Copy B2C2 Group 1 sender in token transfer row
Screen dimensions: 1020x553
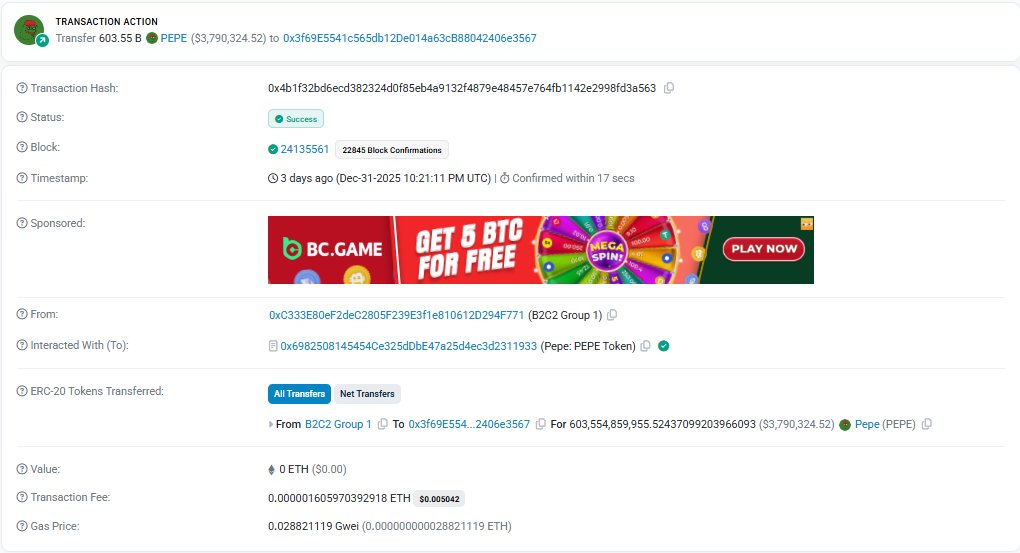382,424
